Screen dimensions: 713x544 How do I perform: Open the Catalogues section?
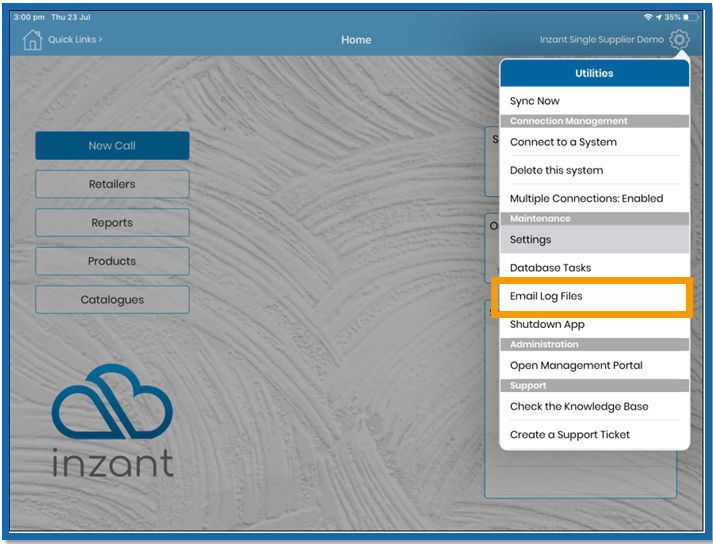pyautogui.click(x=112, y=300)
